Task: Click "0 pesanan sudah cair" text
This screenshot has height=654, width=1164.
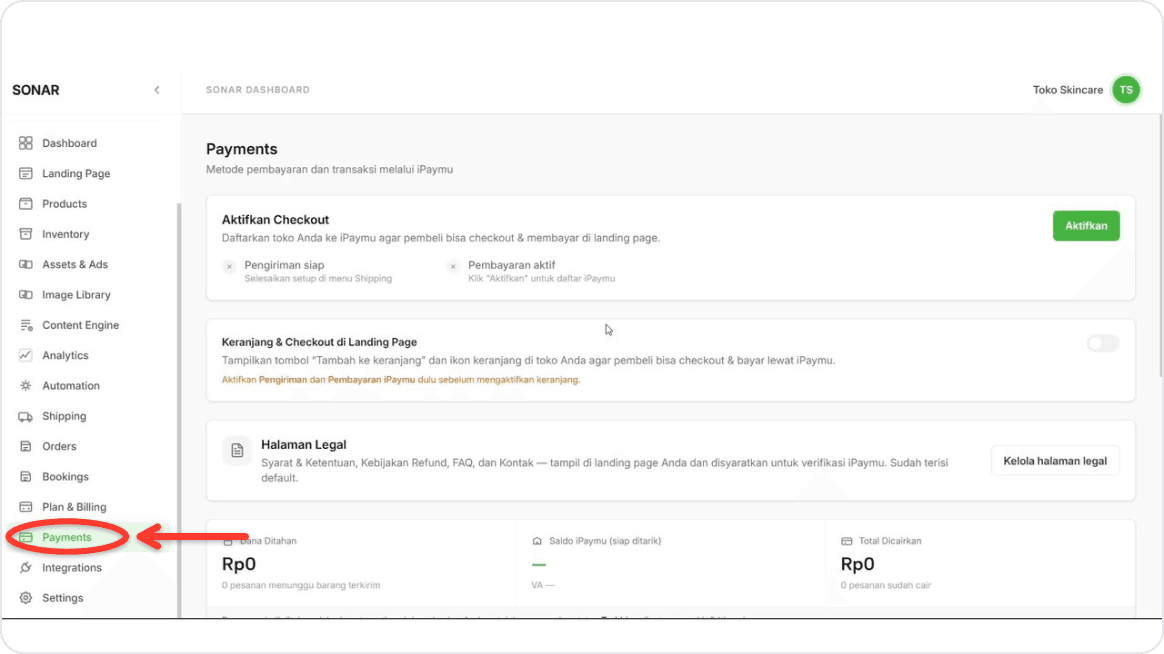Action: (886, 585)
